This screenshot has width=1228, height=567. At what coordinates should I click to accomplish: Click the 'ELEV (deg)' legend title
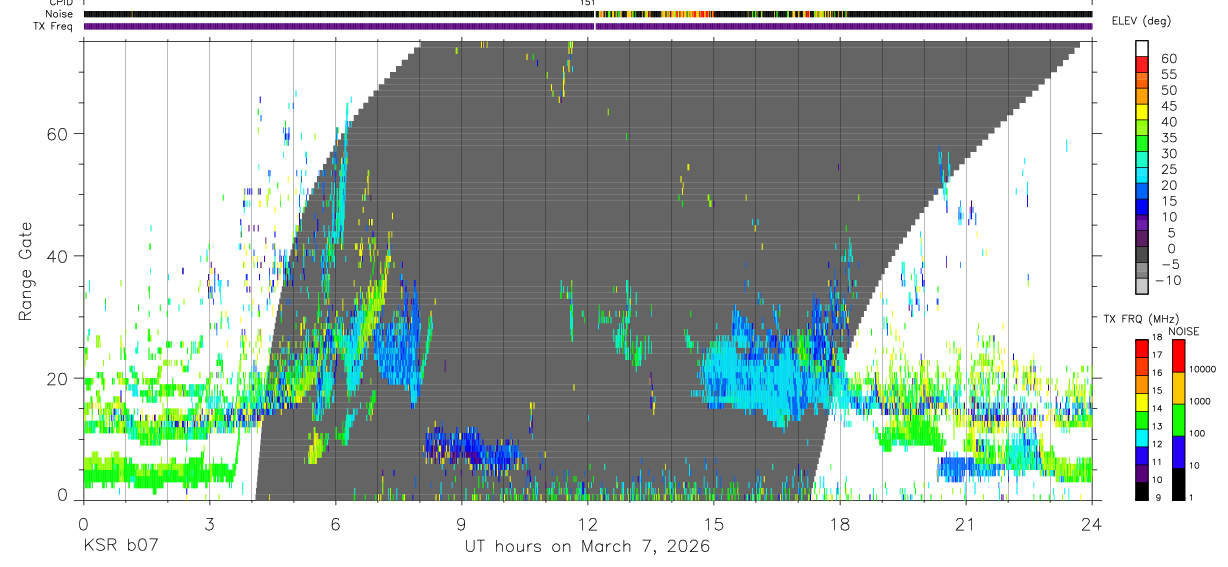point(1141,21)
